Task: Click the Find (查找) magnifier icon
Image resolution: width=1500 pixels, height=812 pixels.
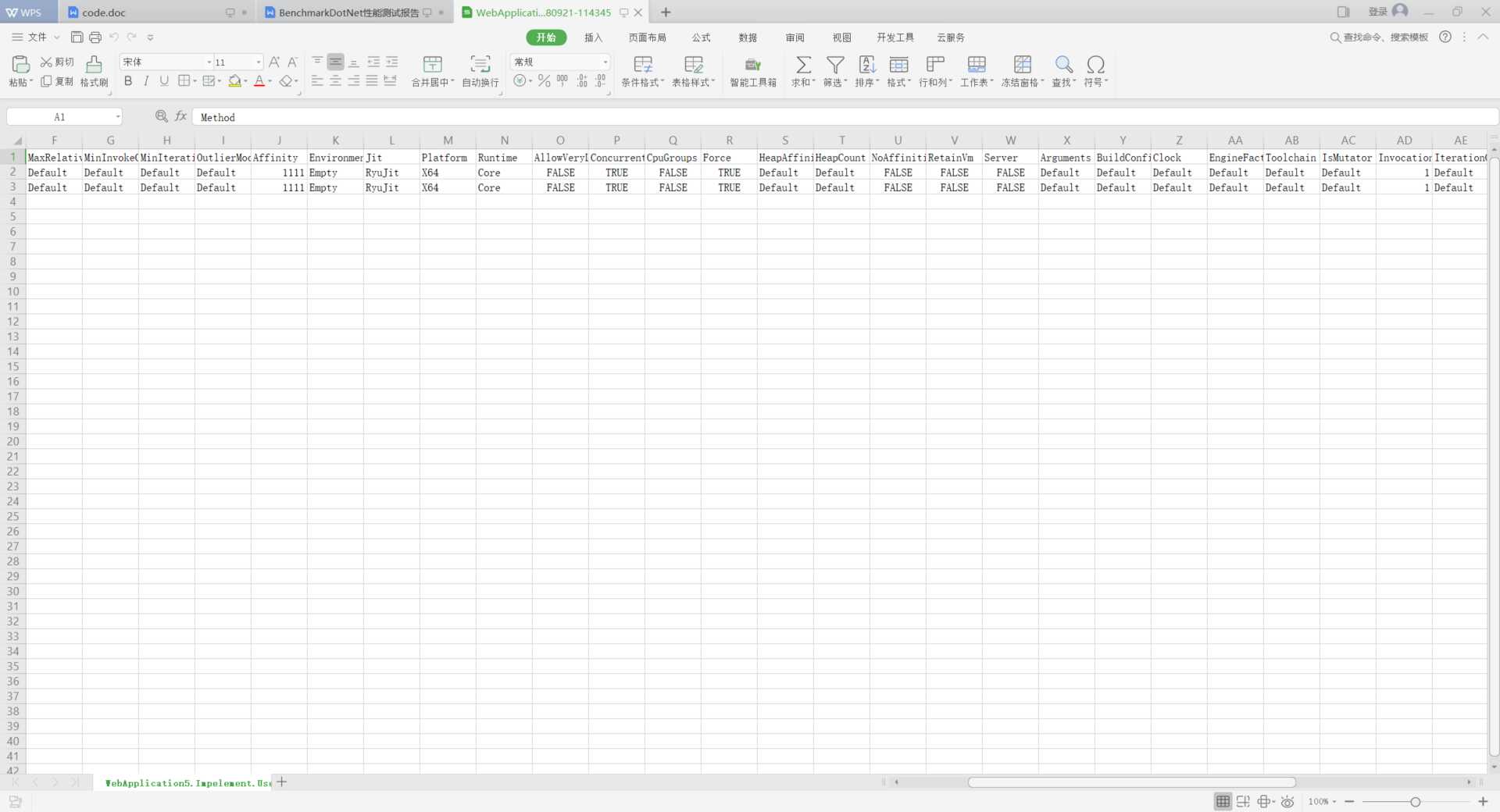Action: (1064, 64)
